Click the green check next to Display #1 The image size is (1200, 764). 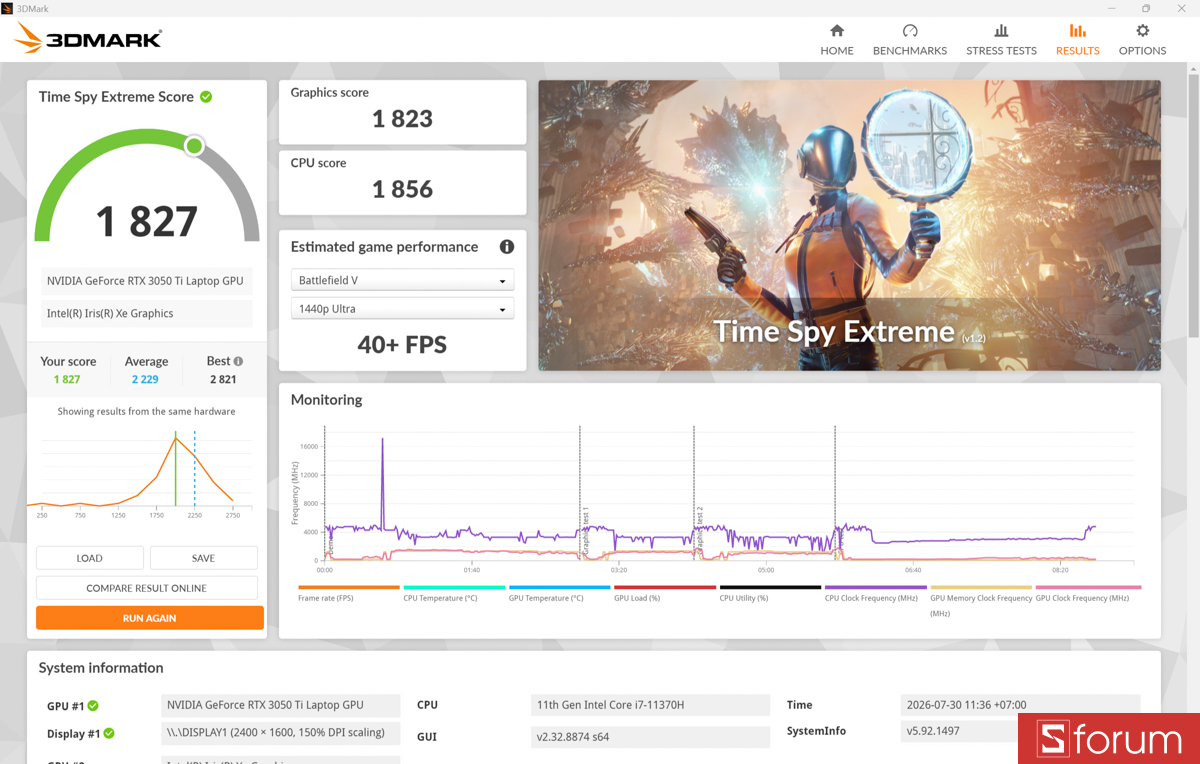[x=109, y=734]
